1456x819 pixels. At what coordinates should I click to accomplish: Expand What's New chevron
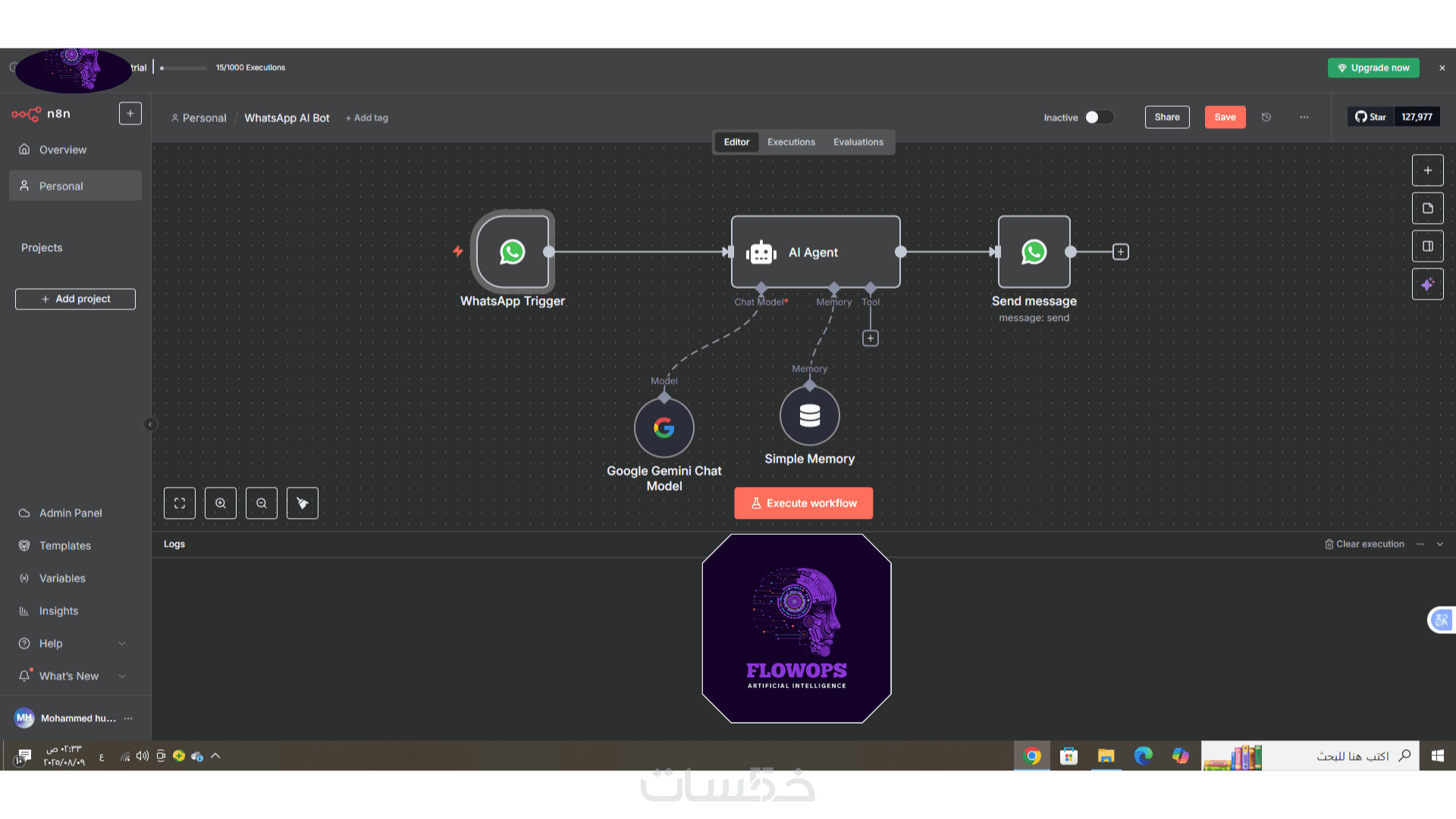pos(122,676)
